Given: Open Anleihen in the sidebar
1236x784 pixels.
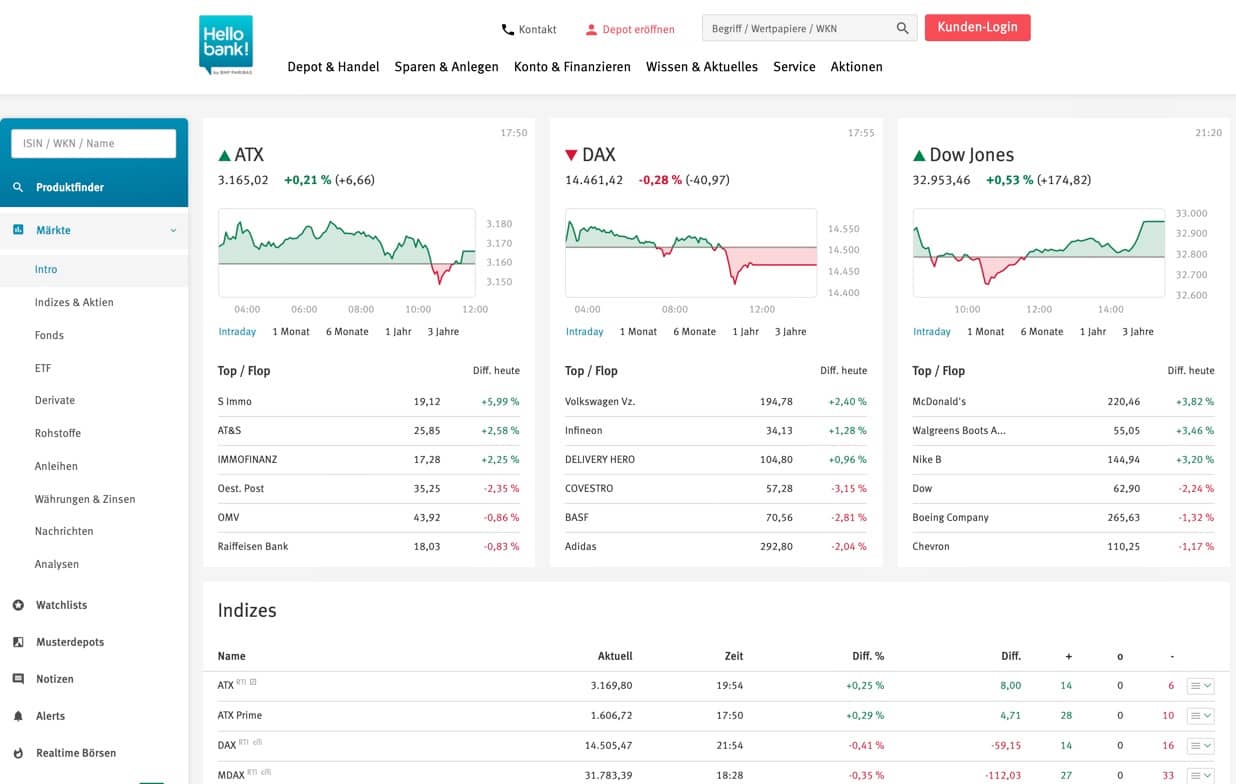Looking at the screenshot, I should [56, 466].
